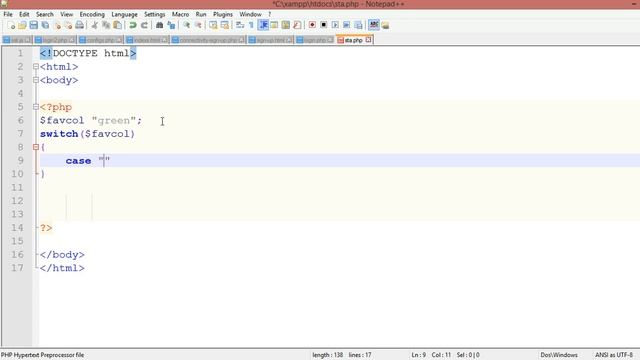The image size is (640, 360).
Task: Click the Open file folder icon
Action: [22, 25]
